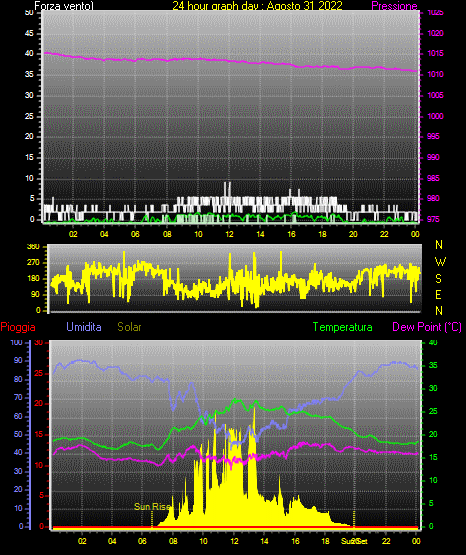Click the '06' hour label under the pressure graph
This screenshot has width=466, height=555.
[x=136, y=234]
